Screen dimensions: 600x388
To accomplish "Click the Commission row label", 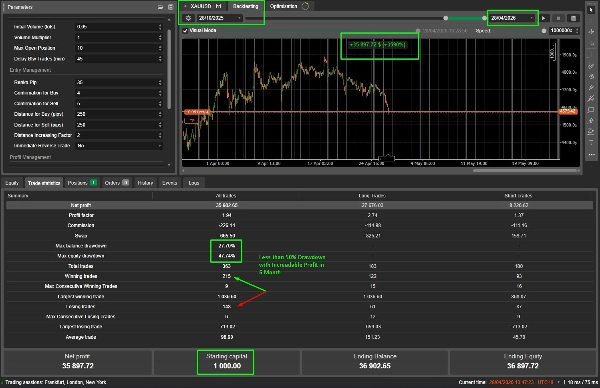I will [x=81, y=225].
